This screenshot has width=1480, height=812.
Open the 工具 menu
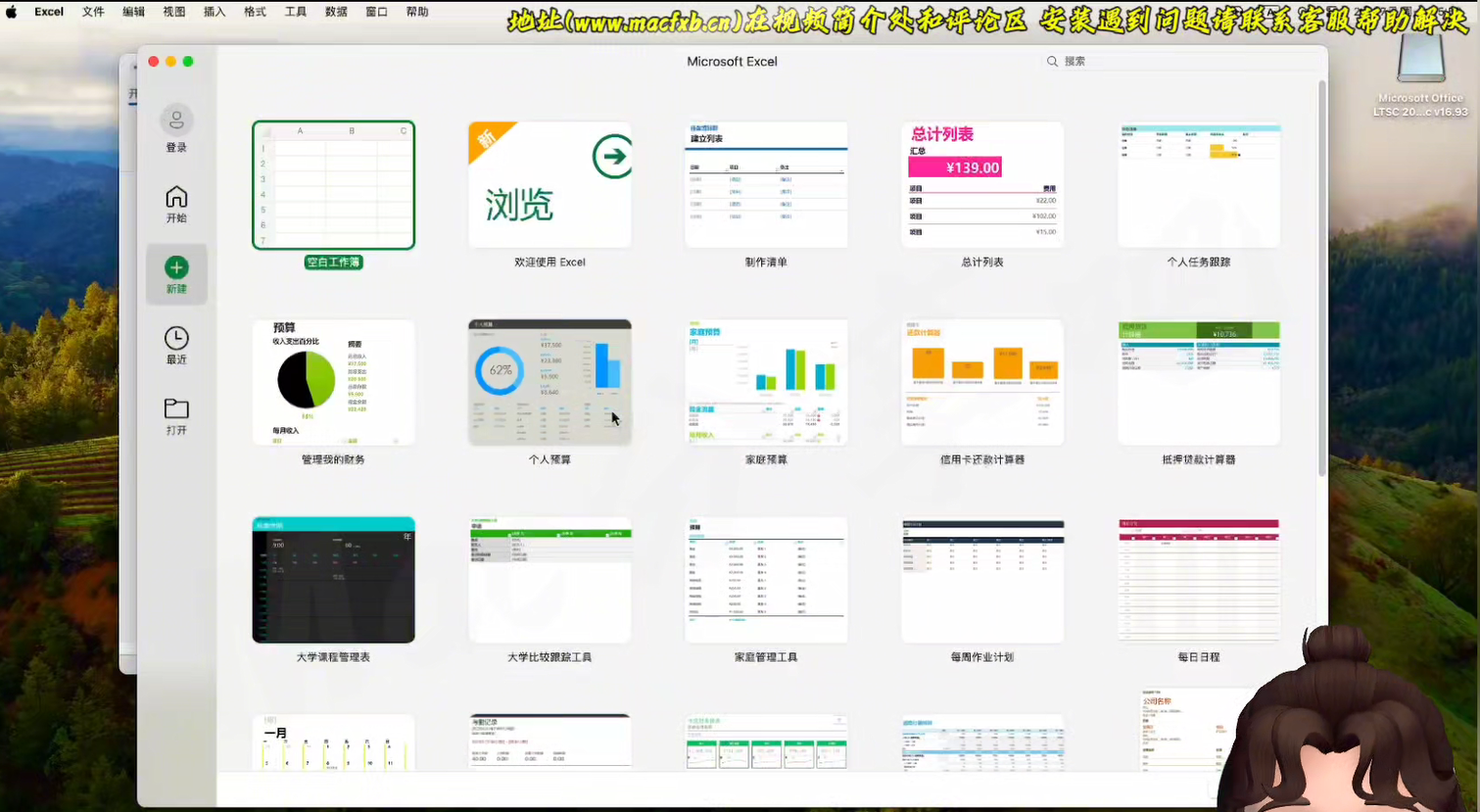[295, 12]
